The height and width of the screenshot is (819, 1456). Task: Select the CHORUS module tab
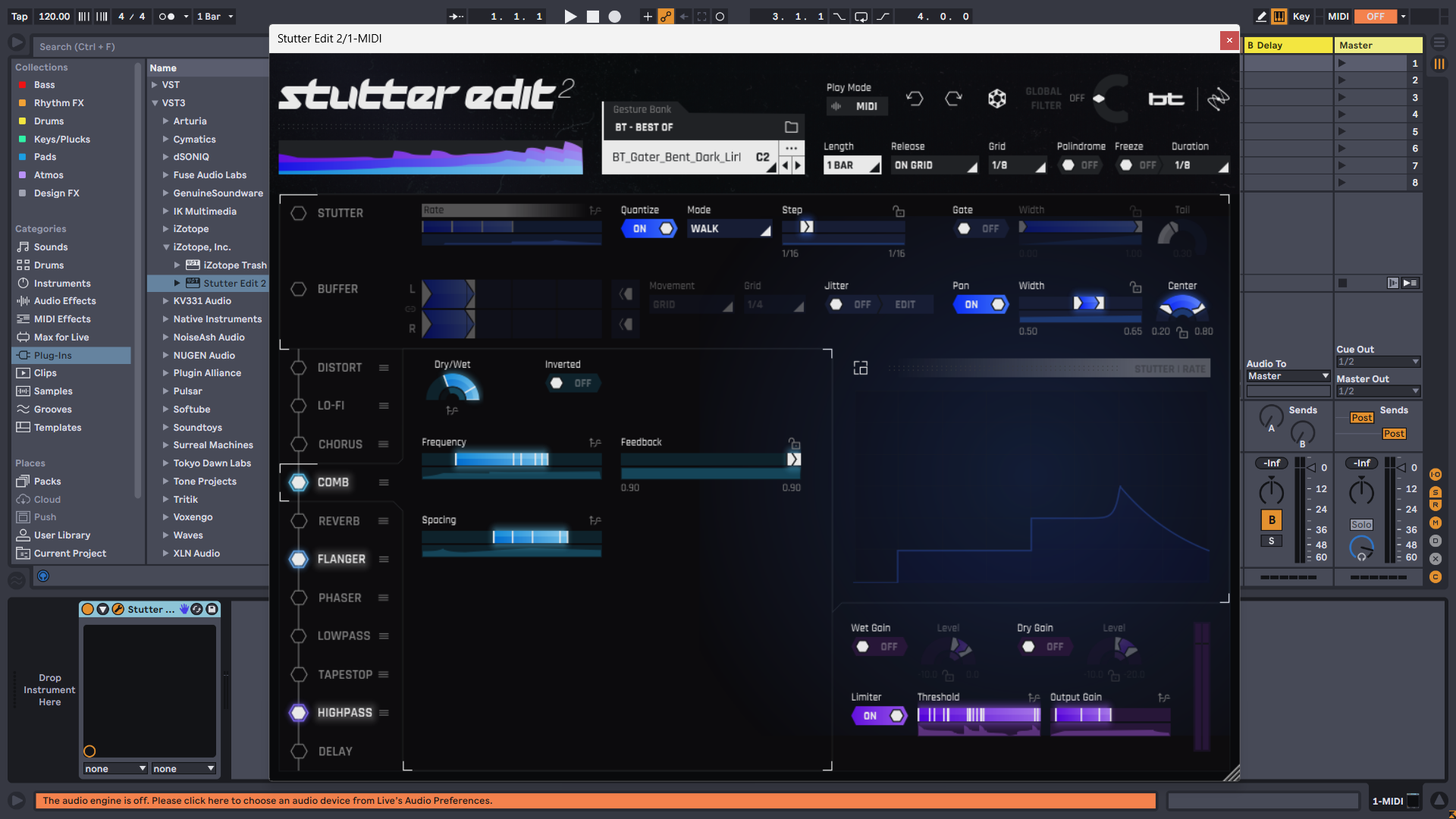[x=340, y=444]
